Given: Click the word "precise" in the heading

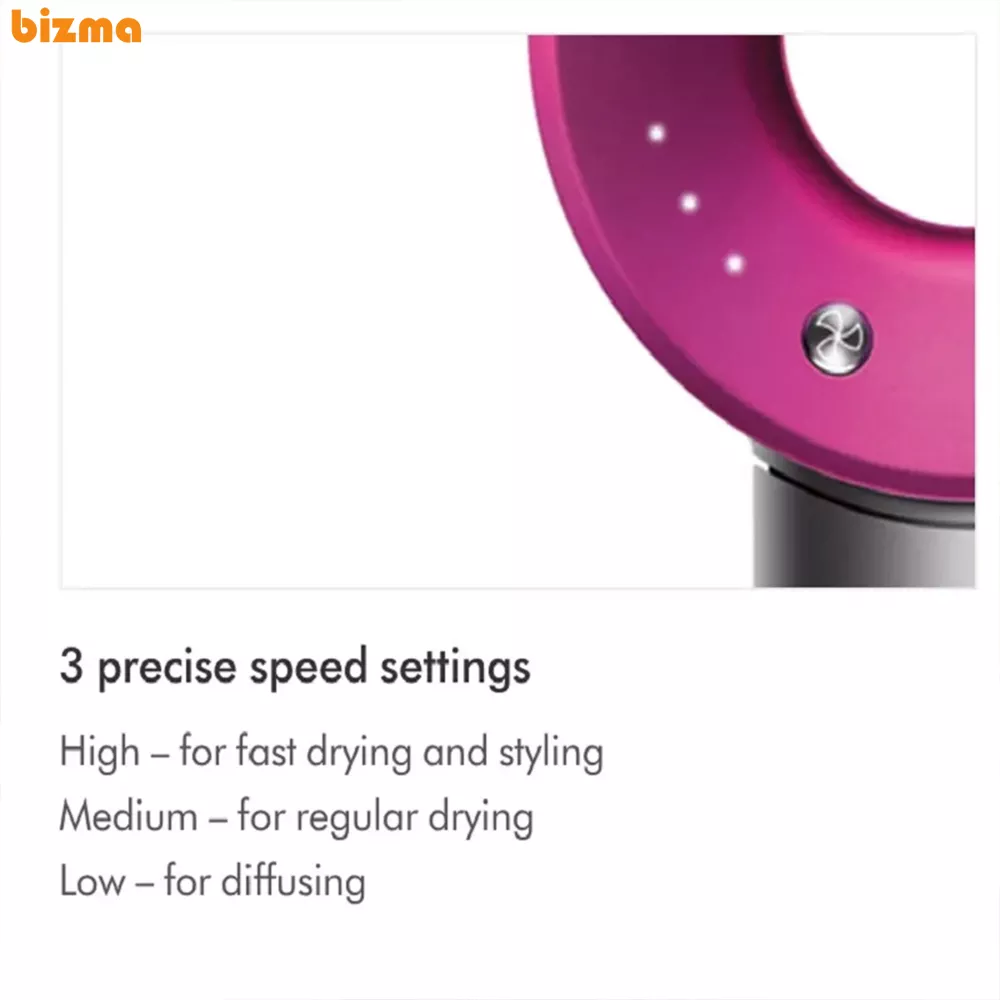Looking at the screenshot, I should click(166, 668).
